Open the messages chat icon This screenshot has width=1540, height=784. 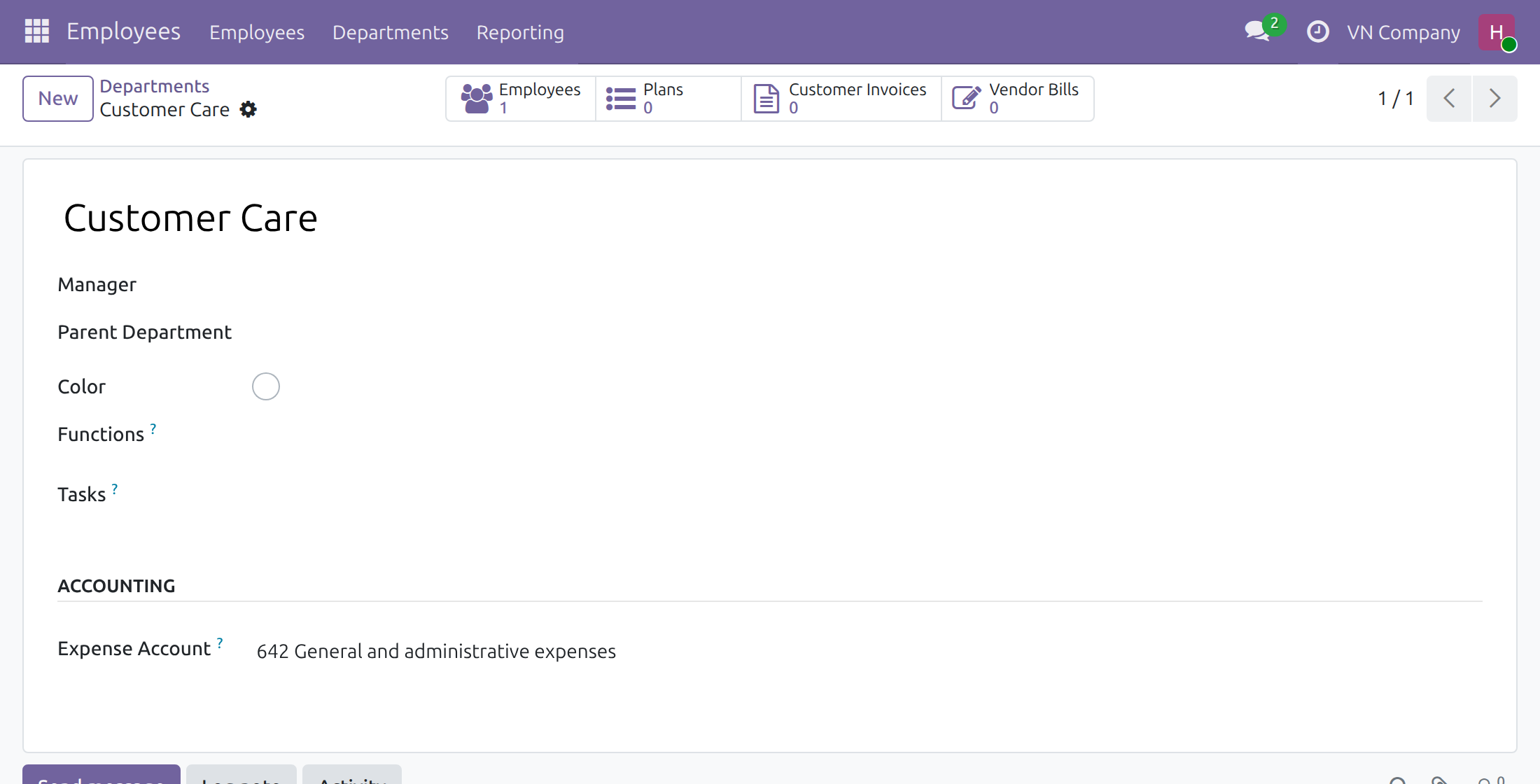tap(1258, 31)
